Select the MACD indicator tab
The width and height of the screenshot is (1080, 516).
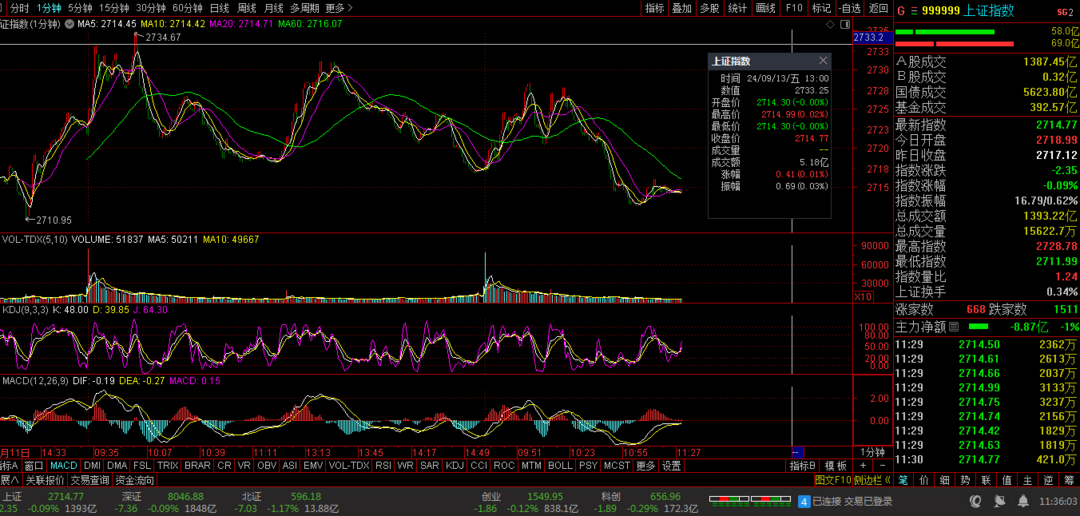(63, 466)
